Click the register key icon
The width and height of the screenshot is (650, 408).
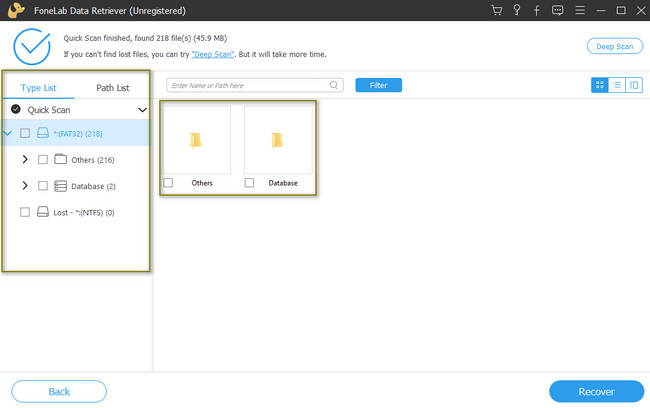[x=517, y=10]
